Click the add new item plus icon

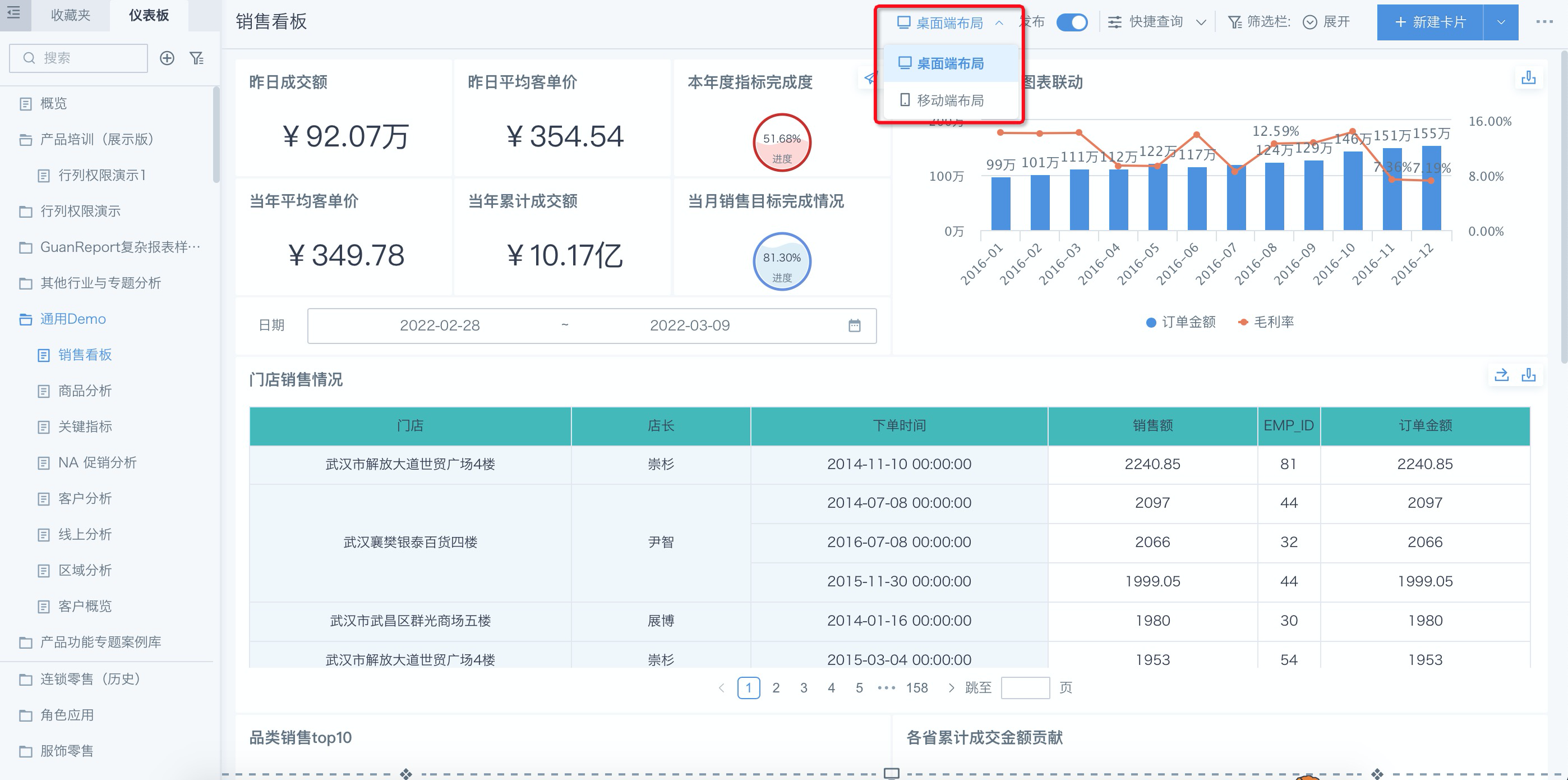pyautogui.click(x=167, y=58)
